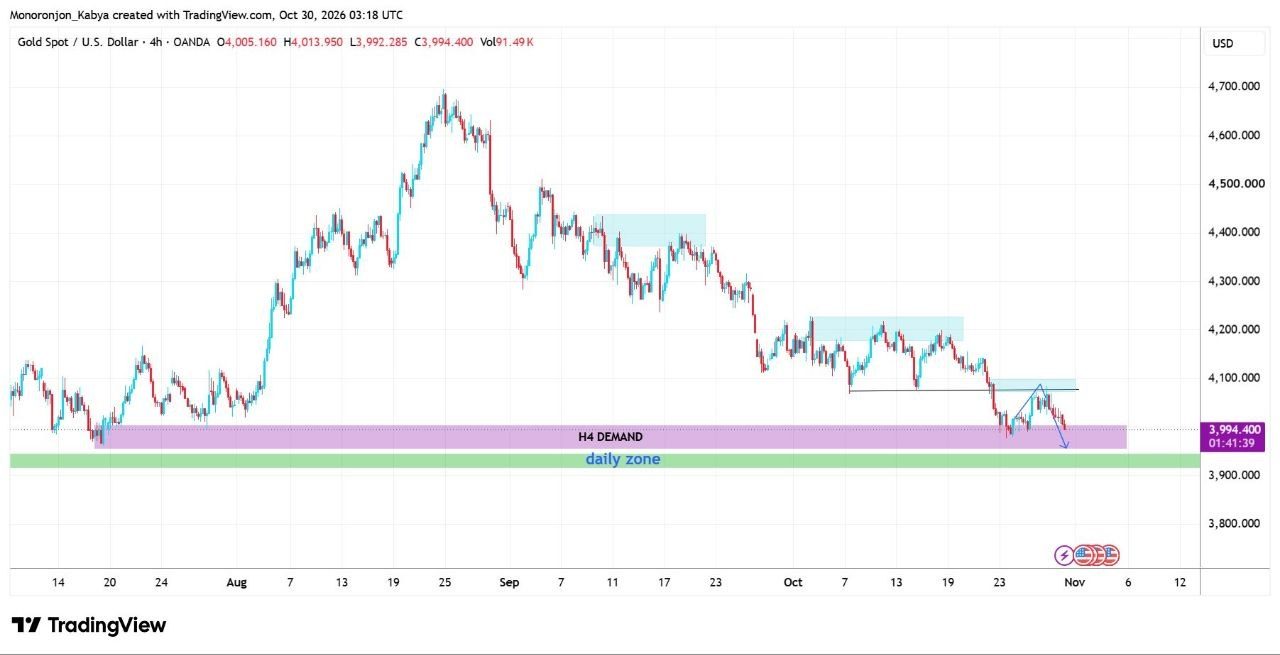The image size is (1280, 655).
Task: Click the USD currency label on price axis
Action: point(1223,44)
